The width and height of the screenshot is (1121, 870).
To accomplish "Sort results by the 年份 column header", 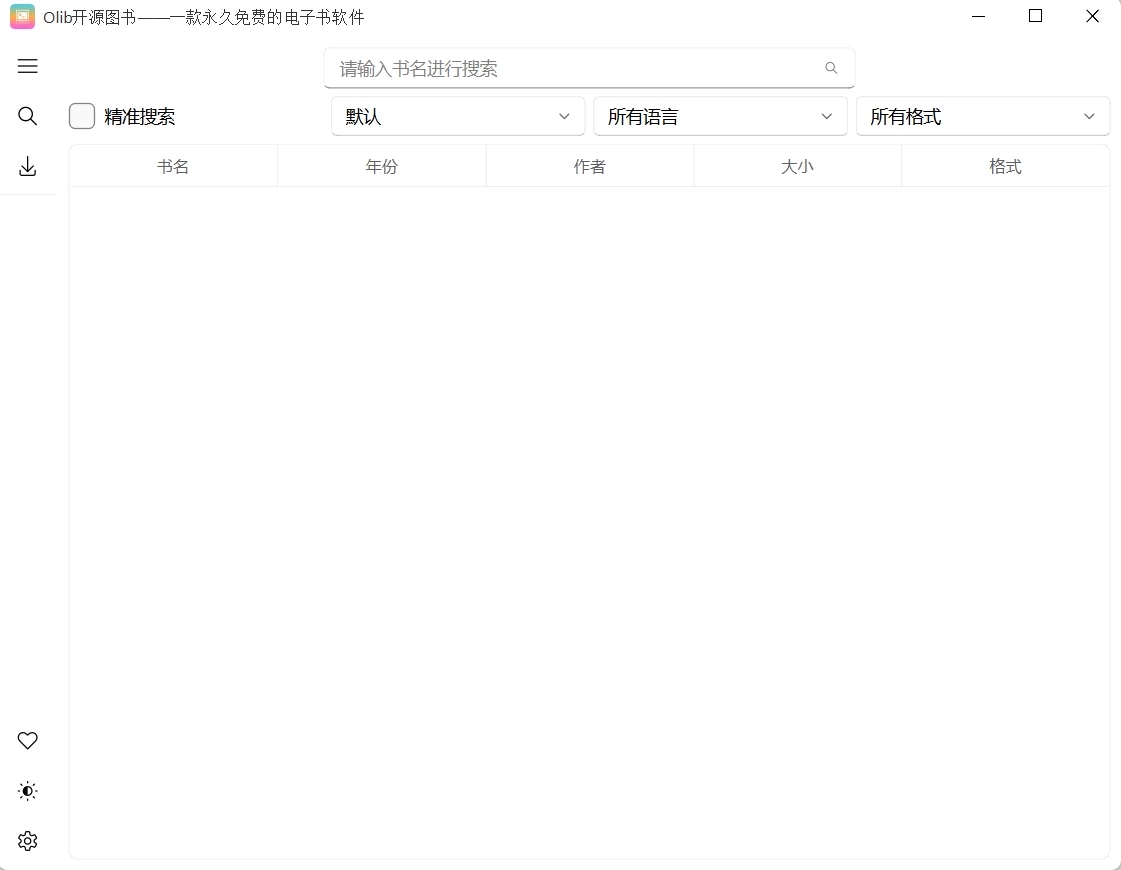I will tap(381, 166).
